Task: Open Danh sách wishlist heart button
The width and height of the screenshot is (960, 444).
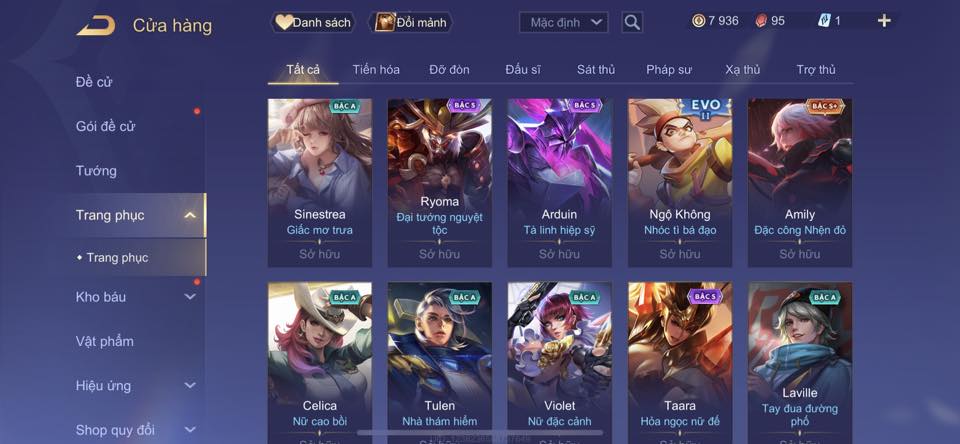Action: click(x=313, y=23)
